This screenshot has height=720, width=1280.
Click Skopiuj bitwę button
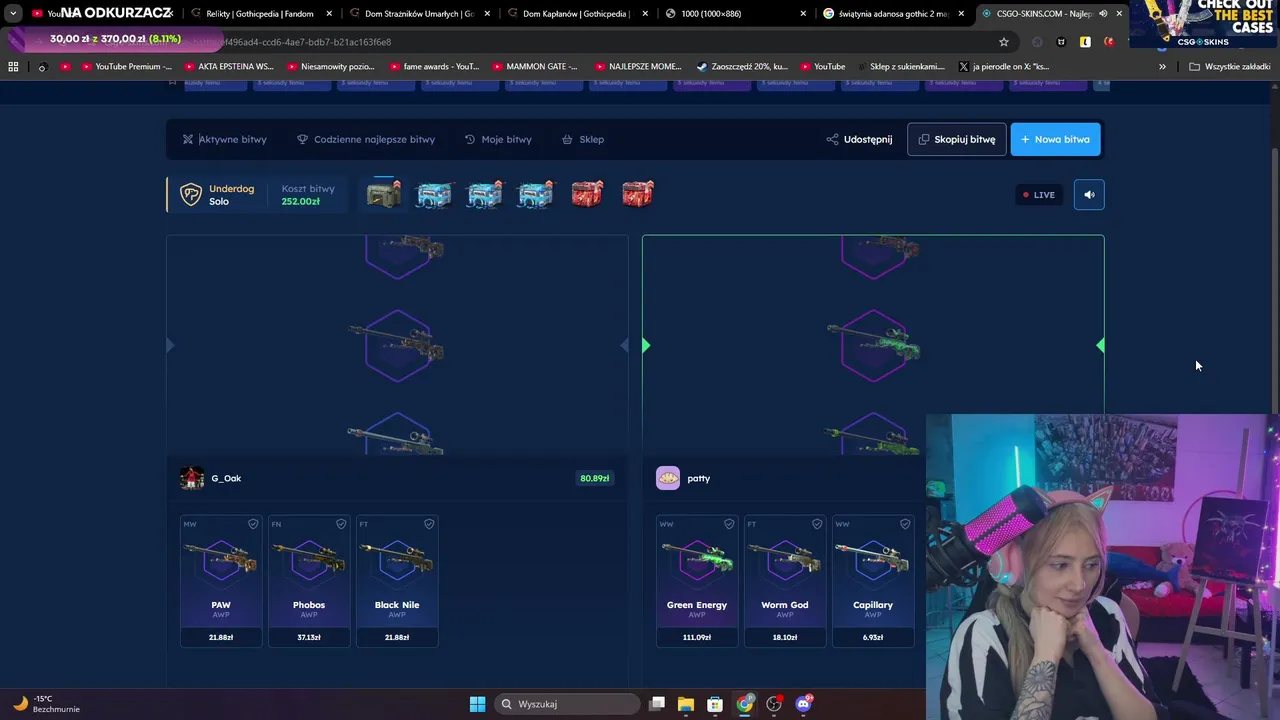957,139
